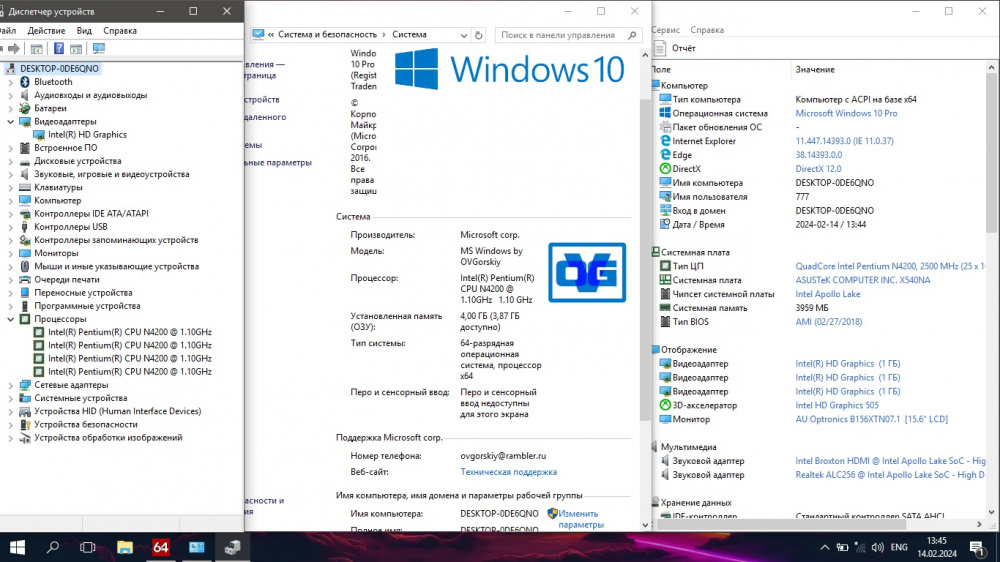
Task: Collapse the Видеоадаптеры node
Action: 10,121
